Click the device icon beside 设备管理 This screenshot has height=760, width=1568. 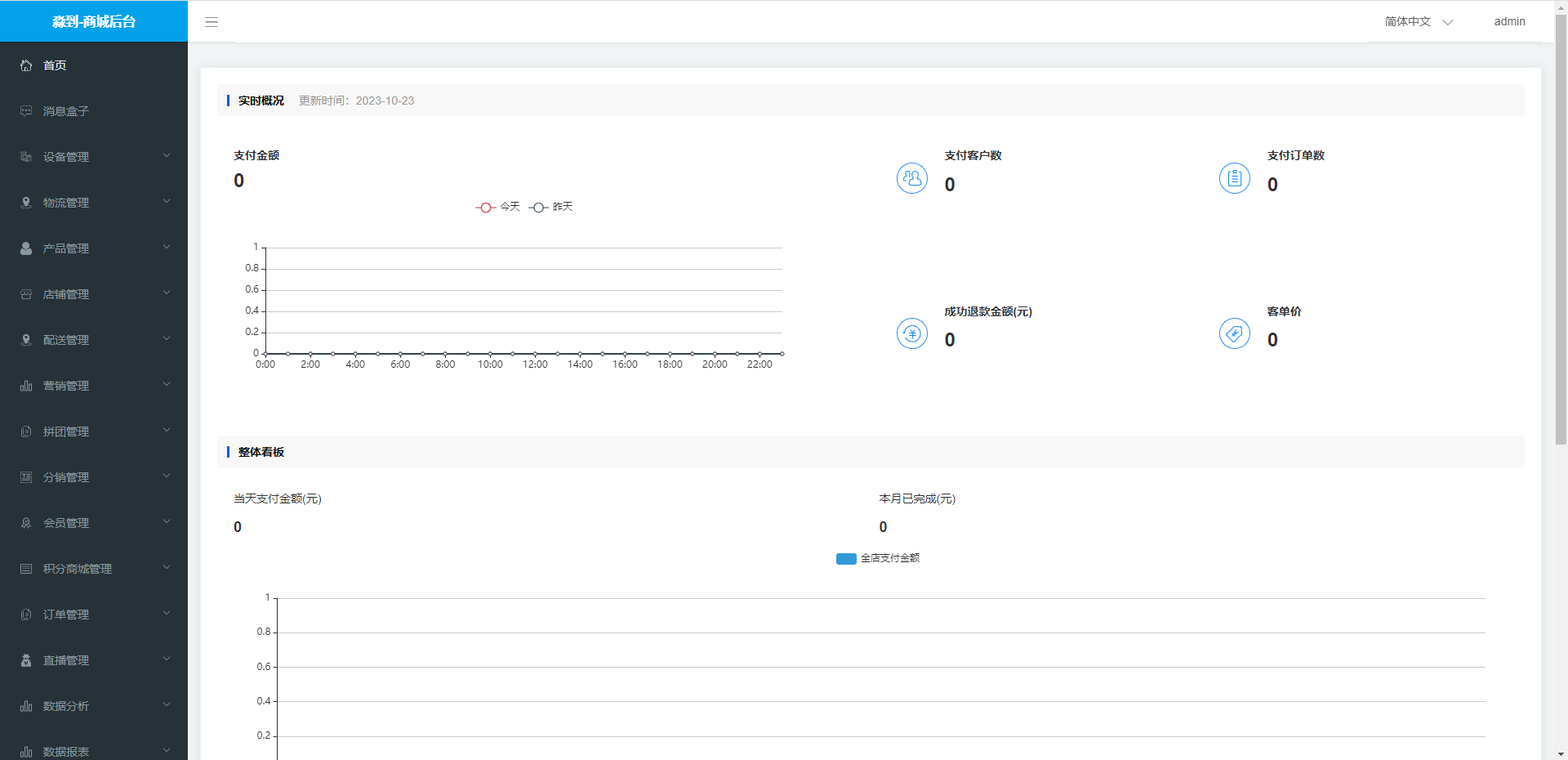click(x=26, y=157)
